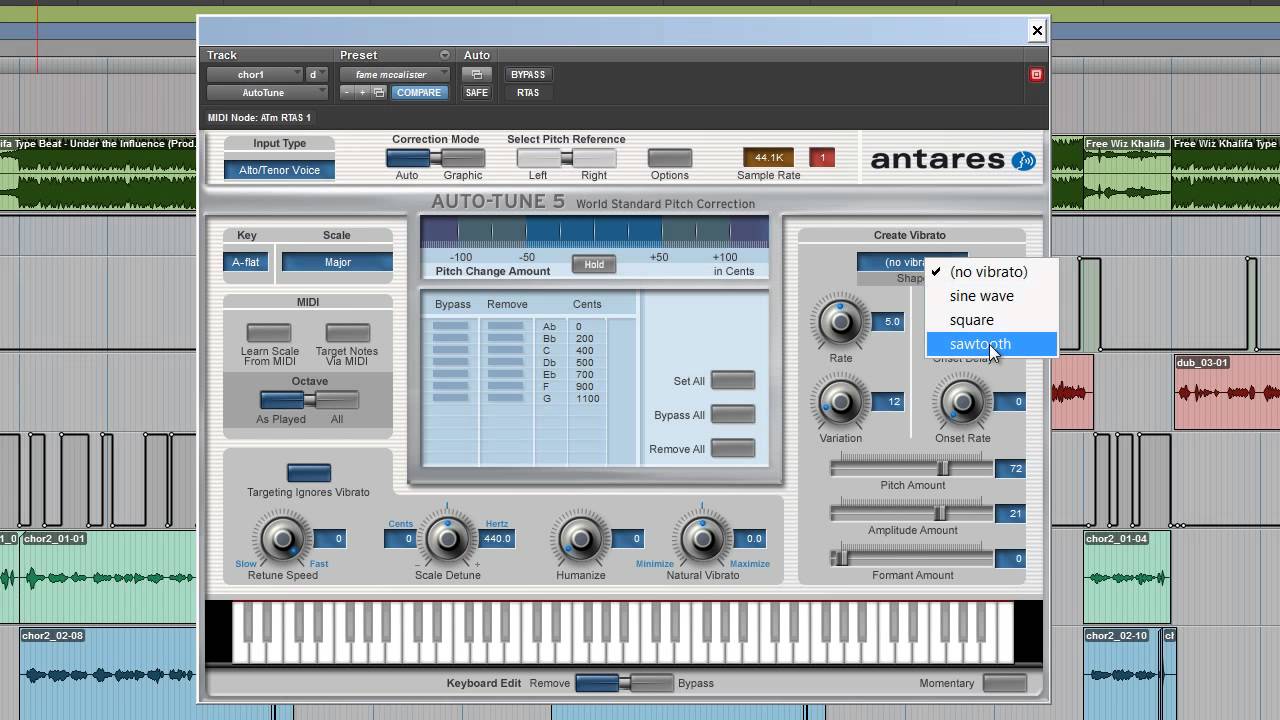Click the Hold button
The height and width of the screenshot is (720, 1280).
click(594, 264)
